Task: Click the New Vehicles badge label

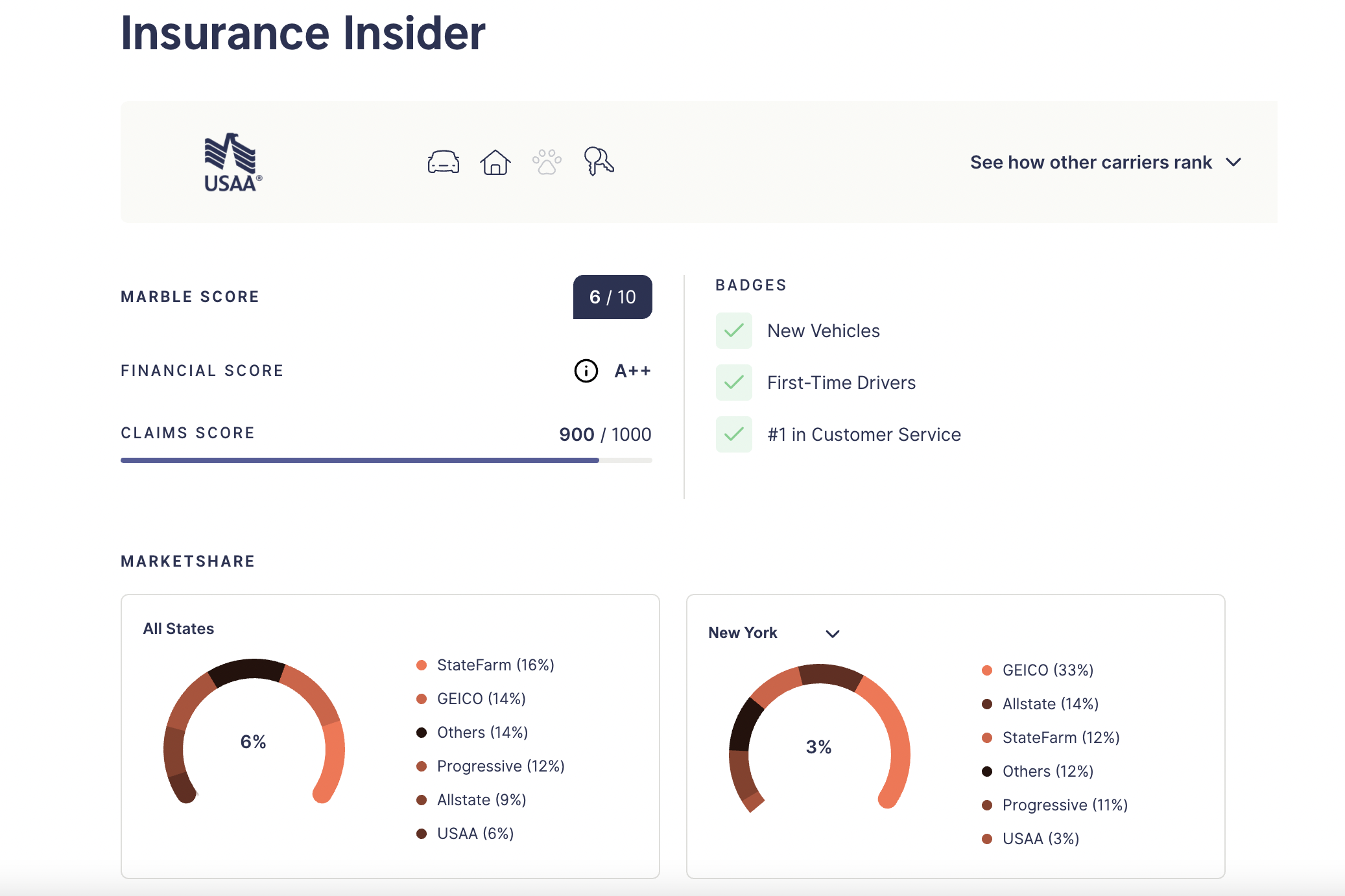Action: pyautogui.click(x=824, y=331)
